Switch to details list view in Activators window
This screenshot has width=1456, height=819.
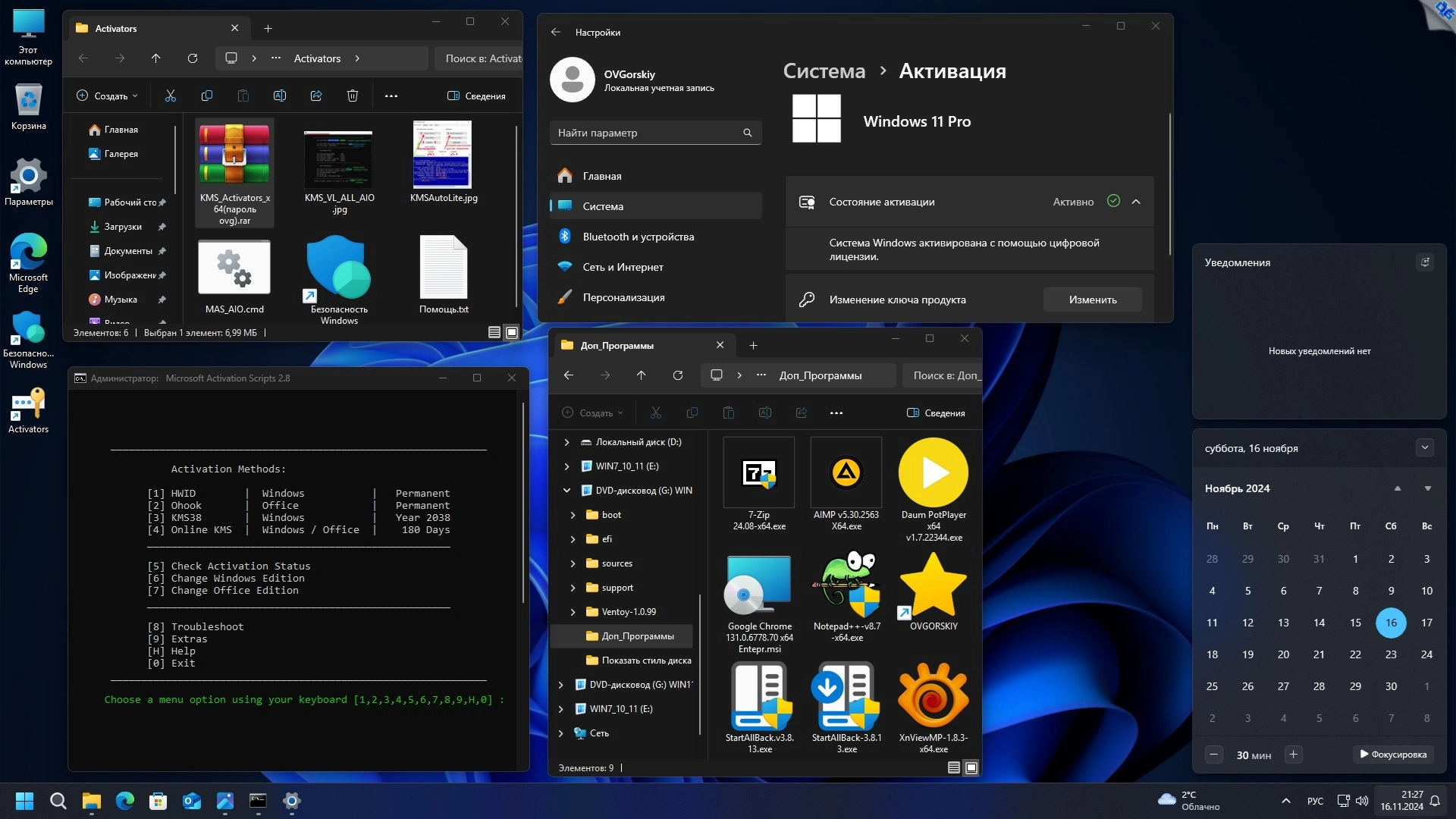click(494, 332)
